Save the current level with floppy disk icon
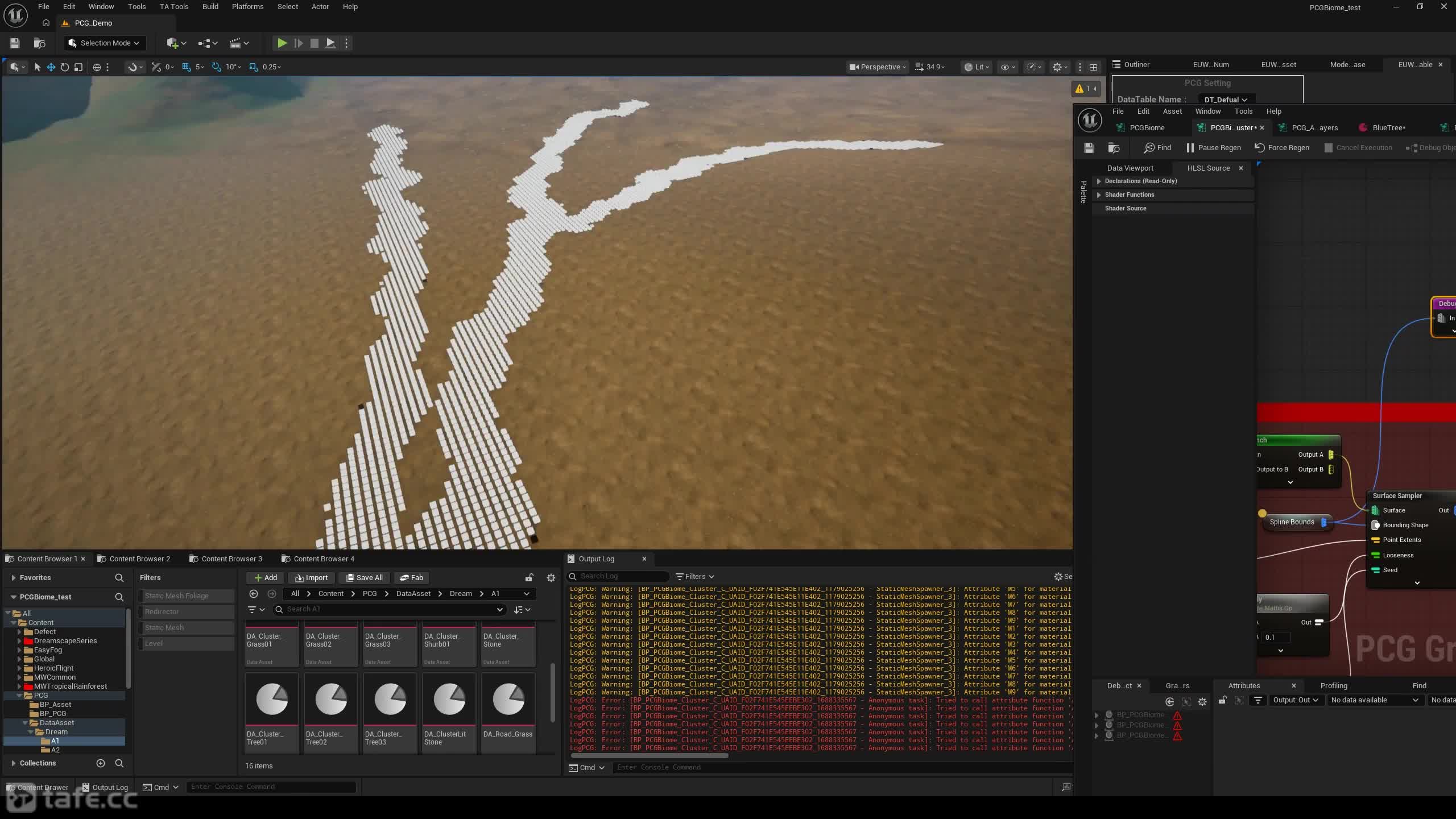The image size is (1456, 819). [15, 43]
